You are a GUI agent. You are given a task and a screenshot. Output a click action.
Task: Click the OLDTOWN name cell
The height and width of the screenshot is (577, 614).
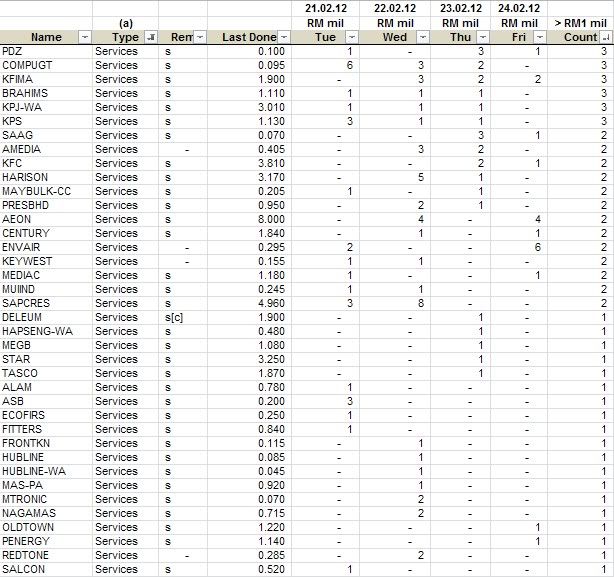(x=46, y=527)
